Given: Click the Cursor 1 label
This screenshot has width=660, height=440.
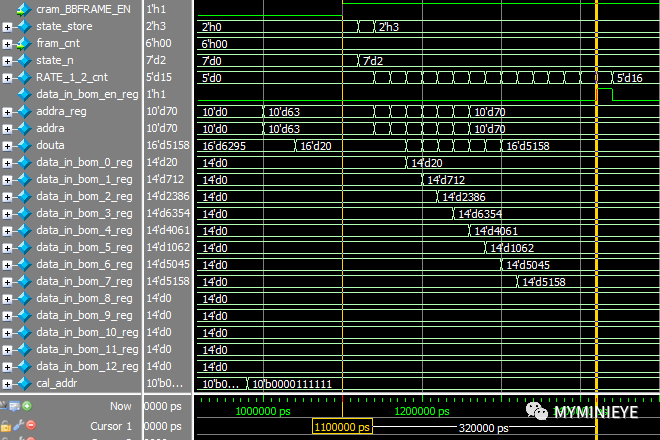Looking at the screenshot, I should (111, 426).
